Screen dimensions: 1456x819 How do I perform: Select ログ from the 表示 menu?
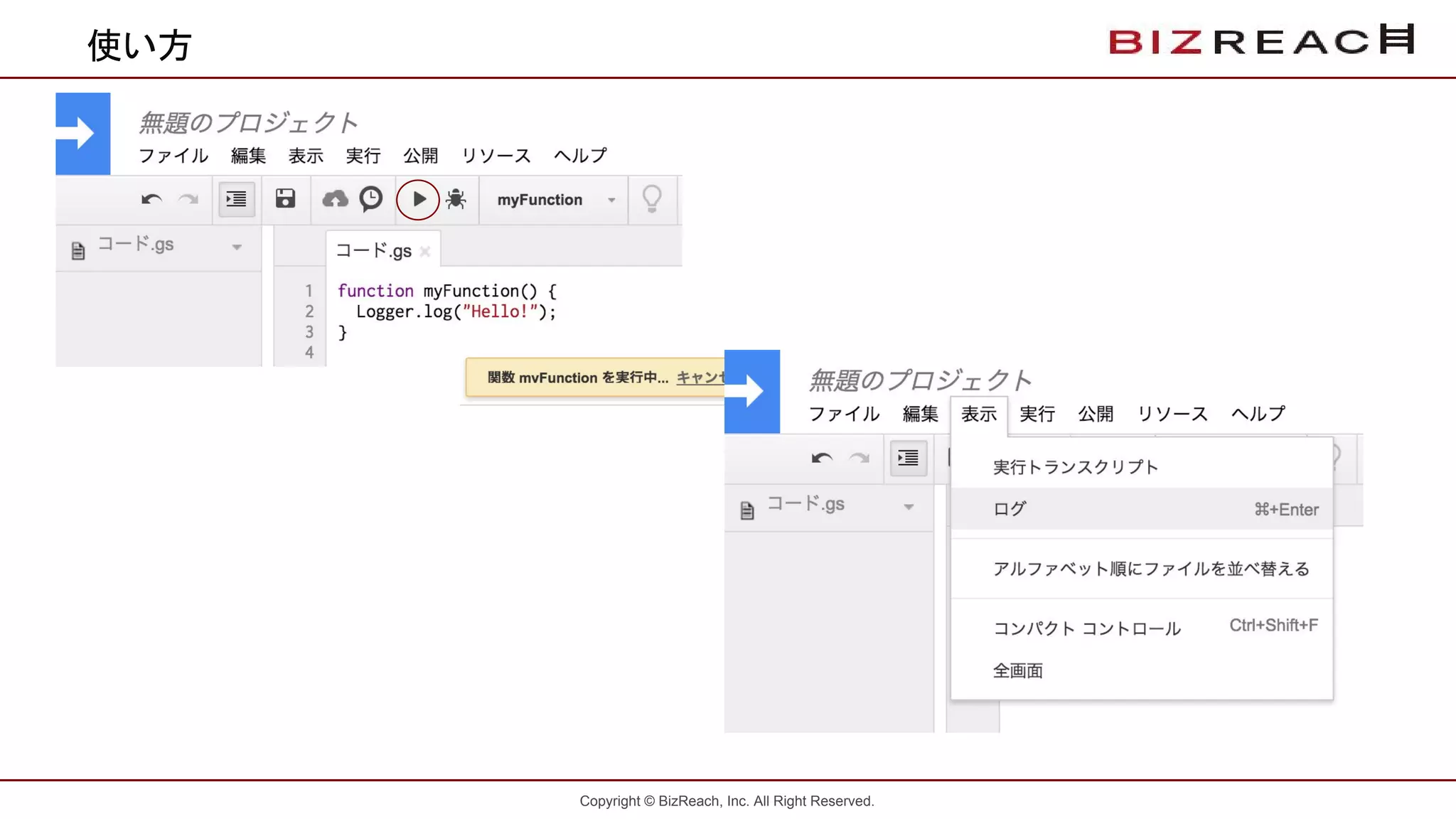pyautogui.click(x=1010, y=509)
